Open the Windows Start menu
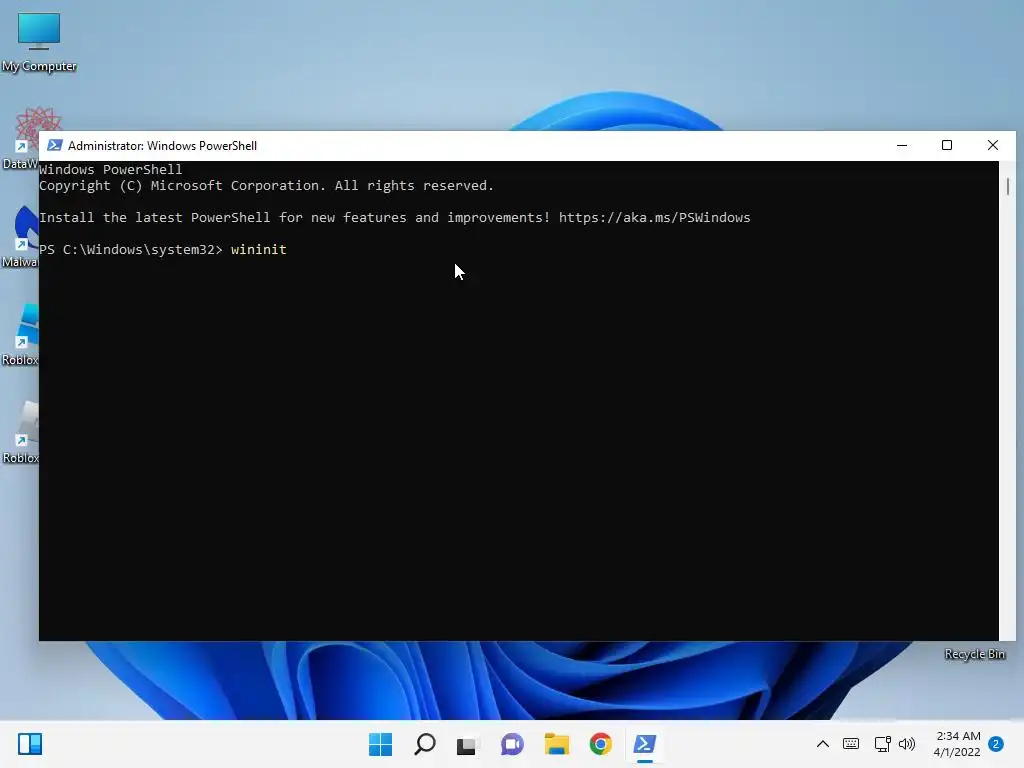Viewport: 1024px width, 768px height. [381, 744]
